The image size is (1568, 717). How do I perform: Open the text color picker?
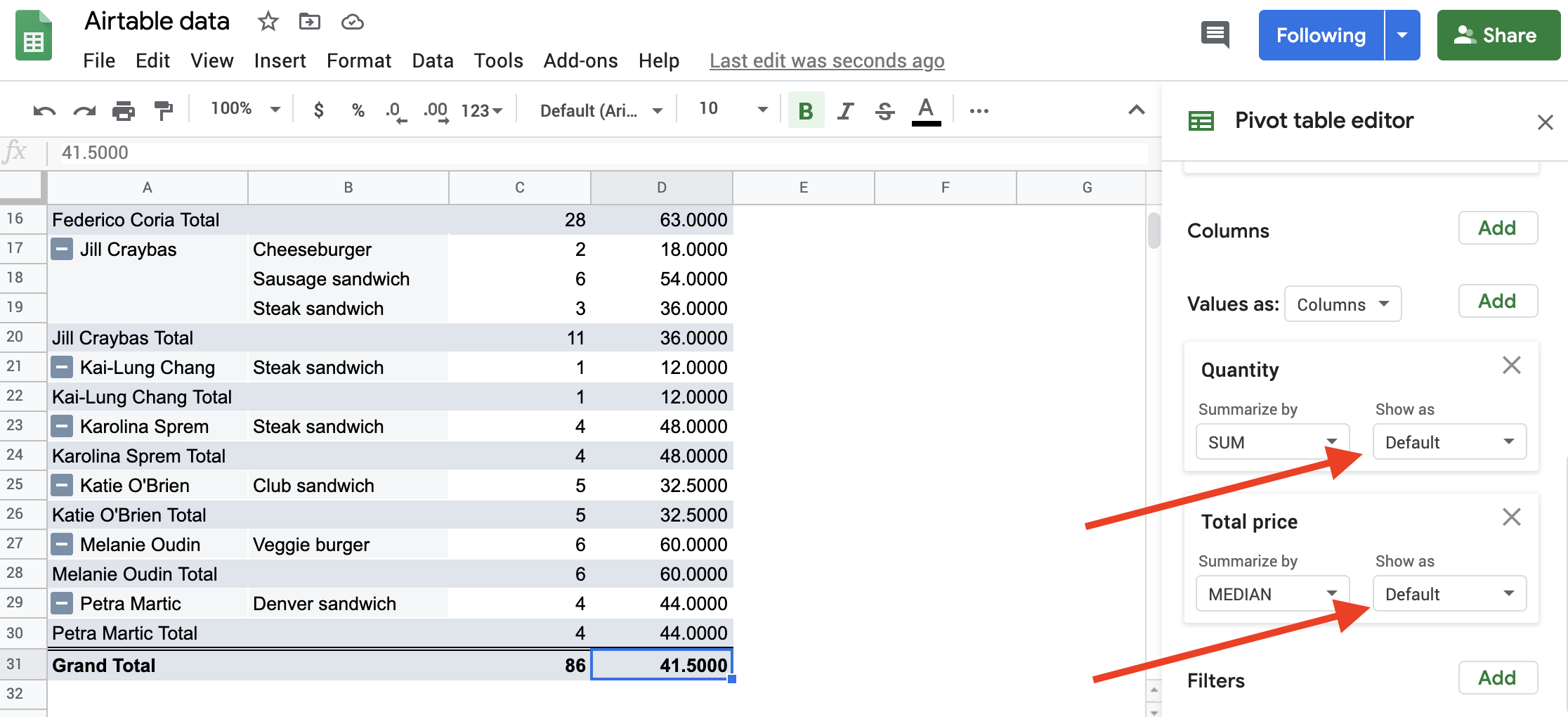tap(926, 110)
